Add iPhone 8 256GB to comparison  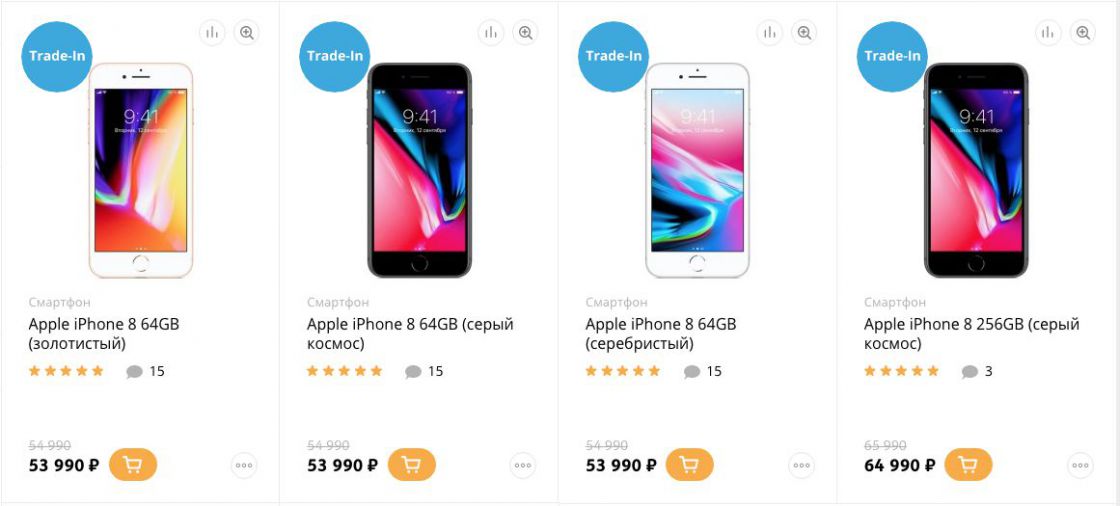(x=1048, y=33)
